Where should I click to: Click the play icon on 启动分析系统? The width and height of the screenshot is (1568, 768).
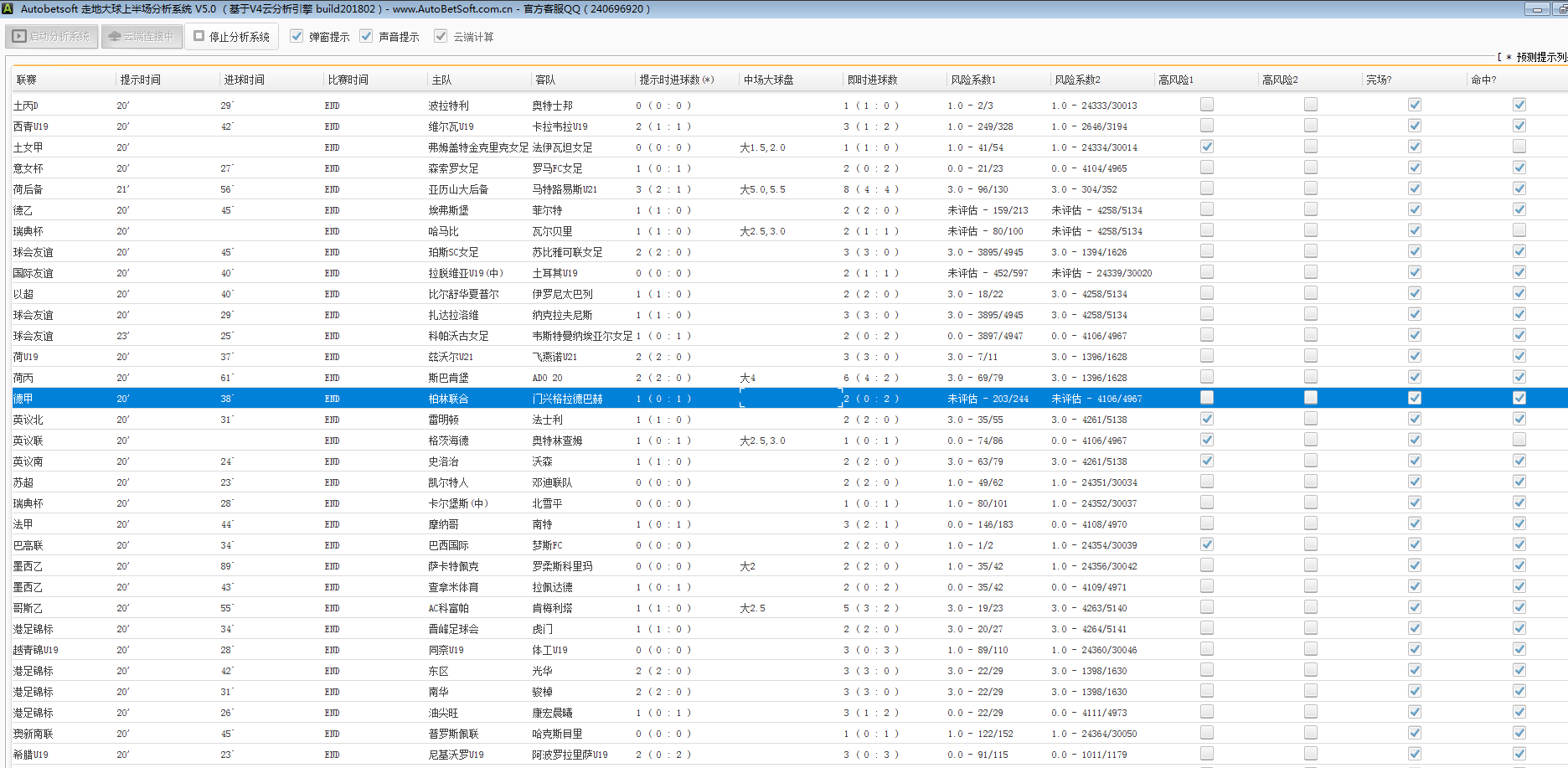pyautogui.click(x=19, y=37)
